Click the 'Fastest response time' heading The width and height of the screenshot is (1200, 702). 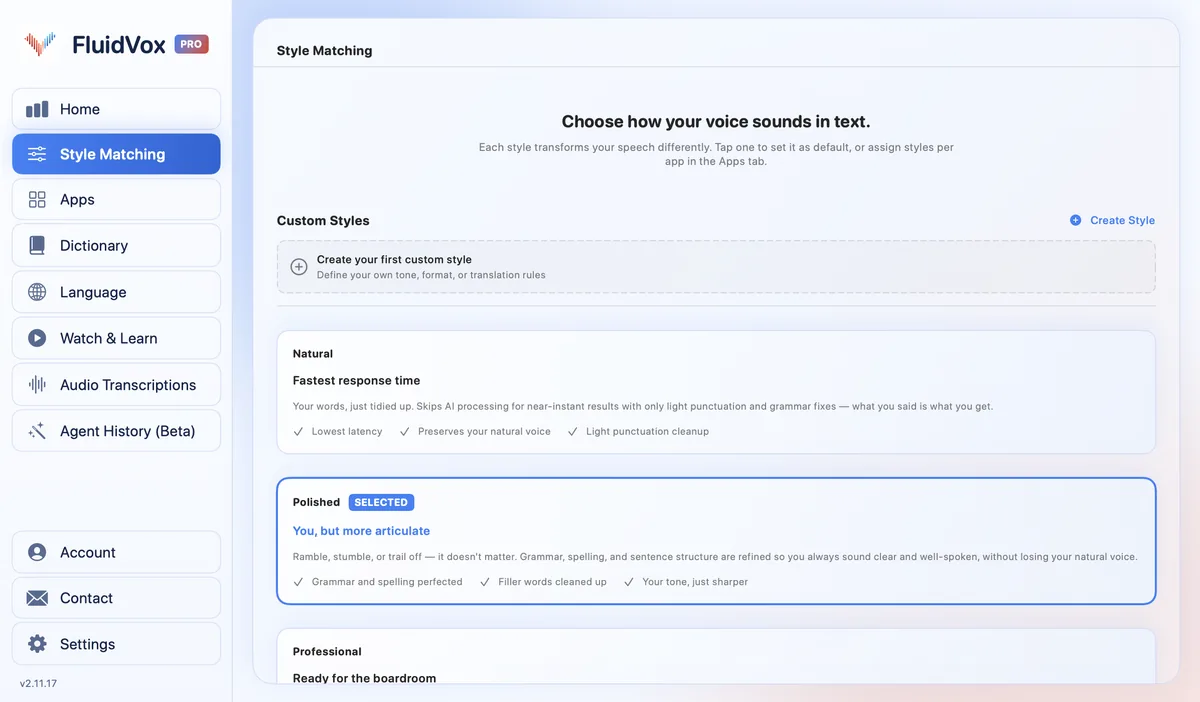click(x=356, y=380)
